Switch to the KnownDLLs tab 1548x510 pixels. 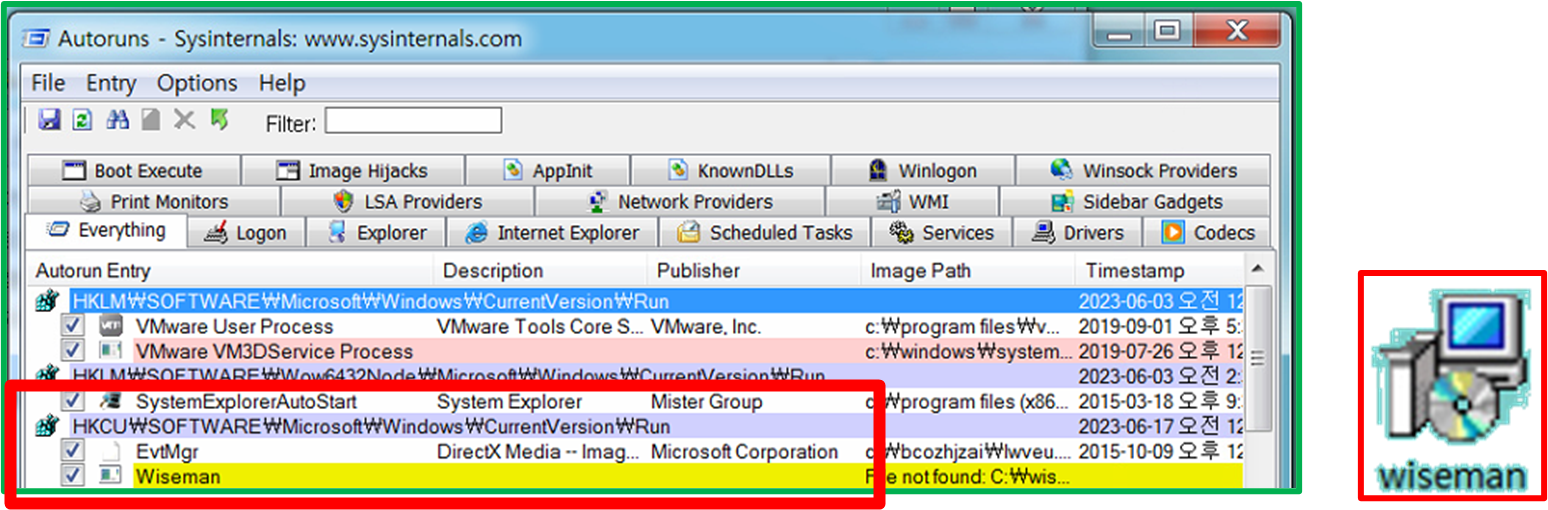point(730,171)
